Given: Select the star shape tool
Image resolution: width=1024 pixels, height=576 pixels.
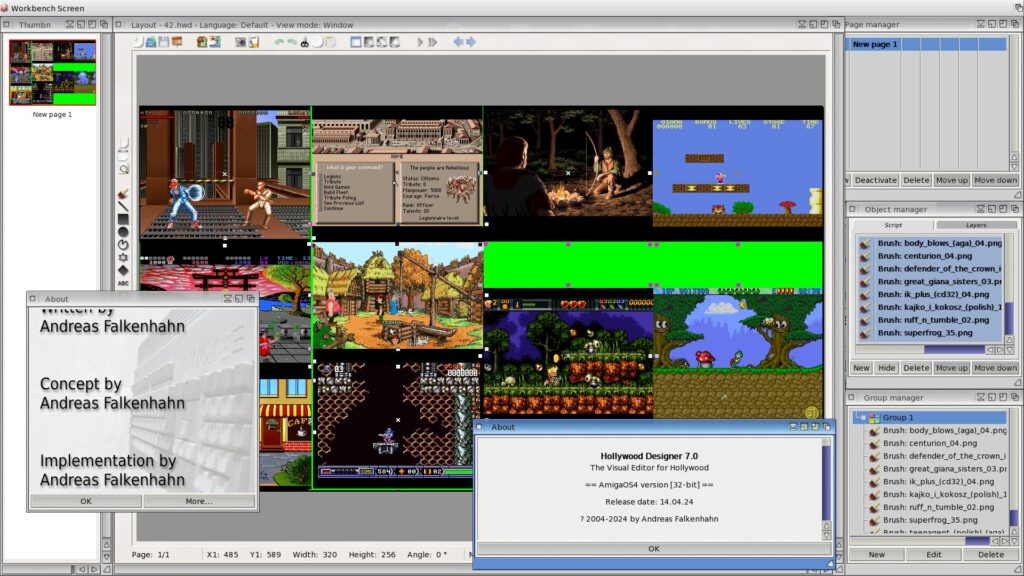Looking at the screenshot, I should (x=123, y=257).
